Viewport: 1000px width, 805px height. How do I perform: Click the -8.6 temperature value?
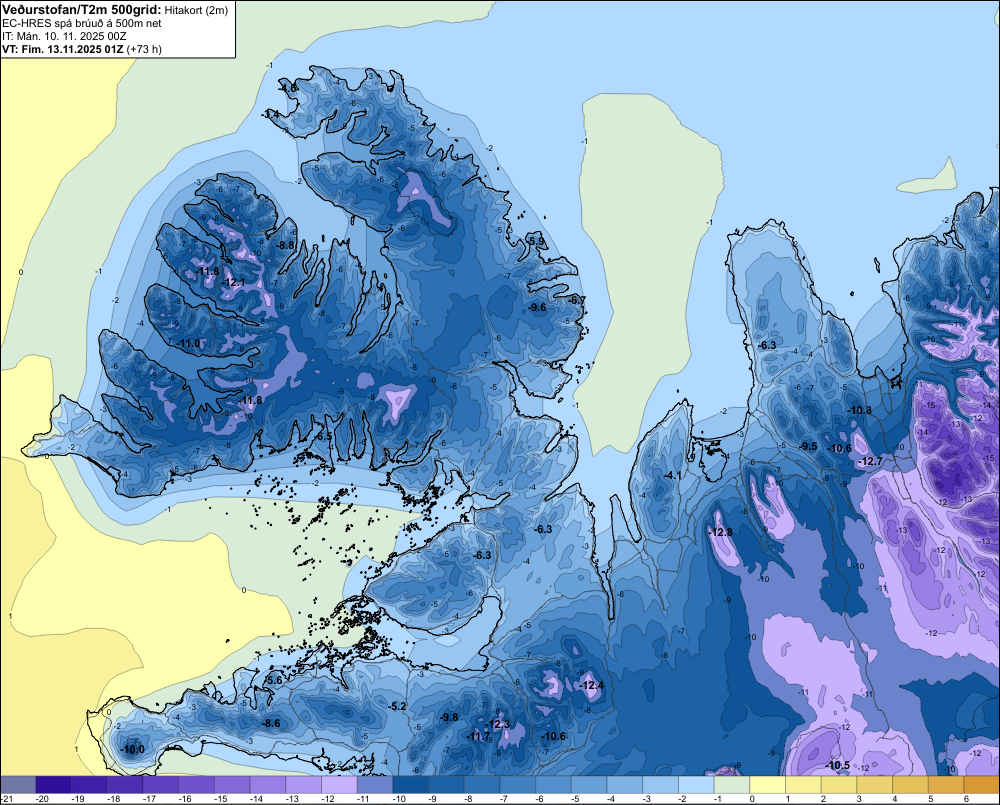point(271,723)
